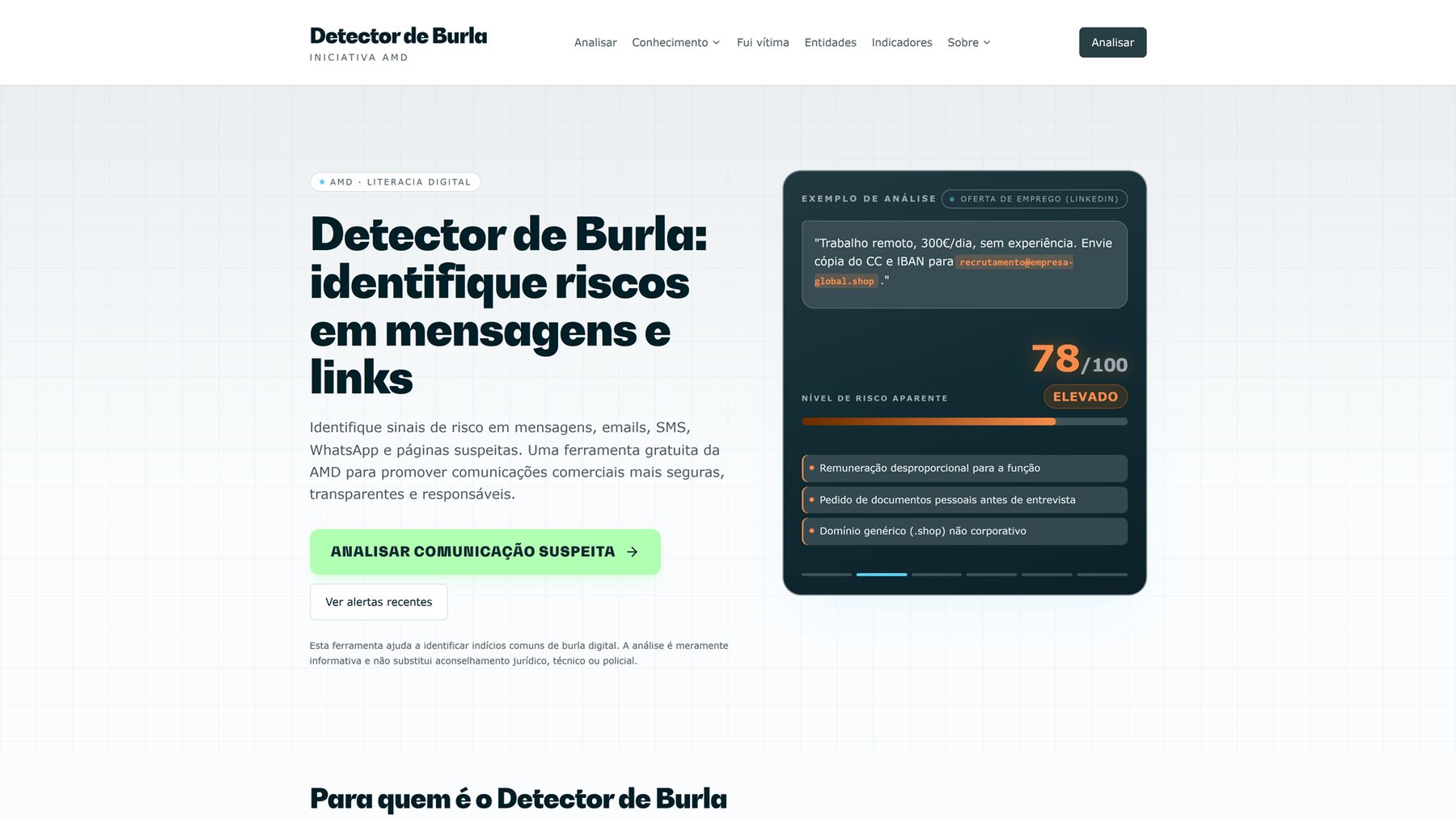Open the Analisar nav menu item

(x=595, y=43)
